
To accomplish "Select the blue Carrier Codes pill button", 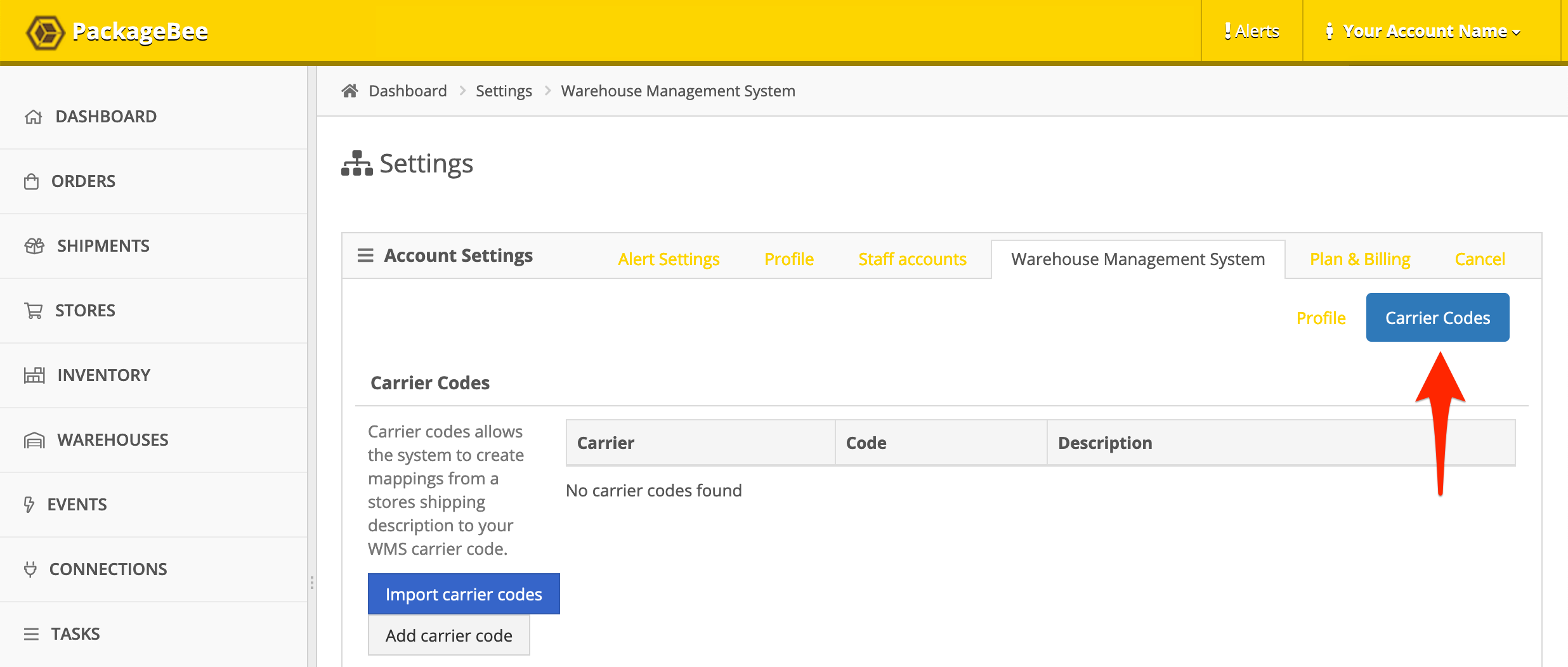I will click(1437, 318).
